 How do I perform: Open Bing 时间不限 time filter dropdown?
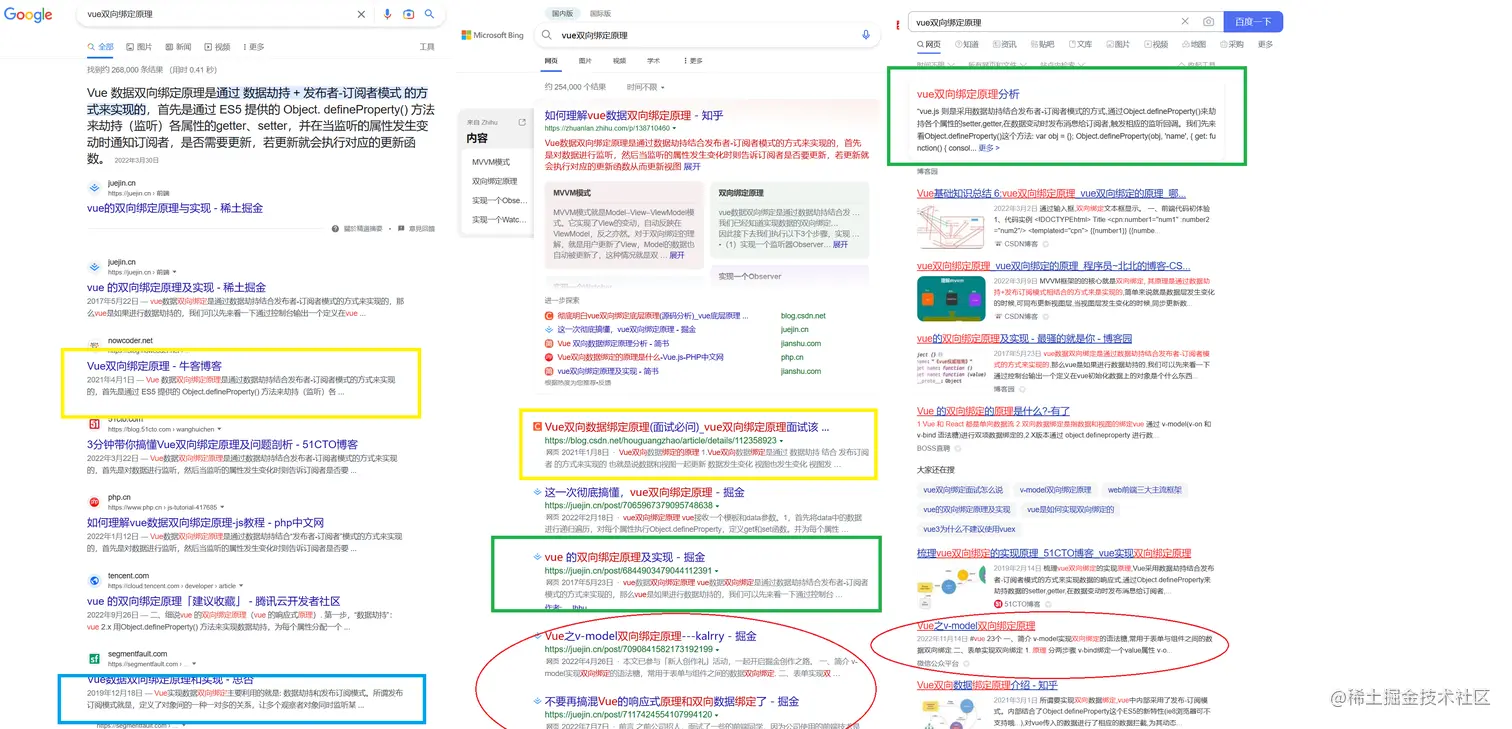(x=644, y=87)
